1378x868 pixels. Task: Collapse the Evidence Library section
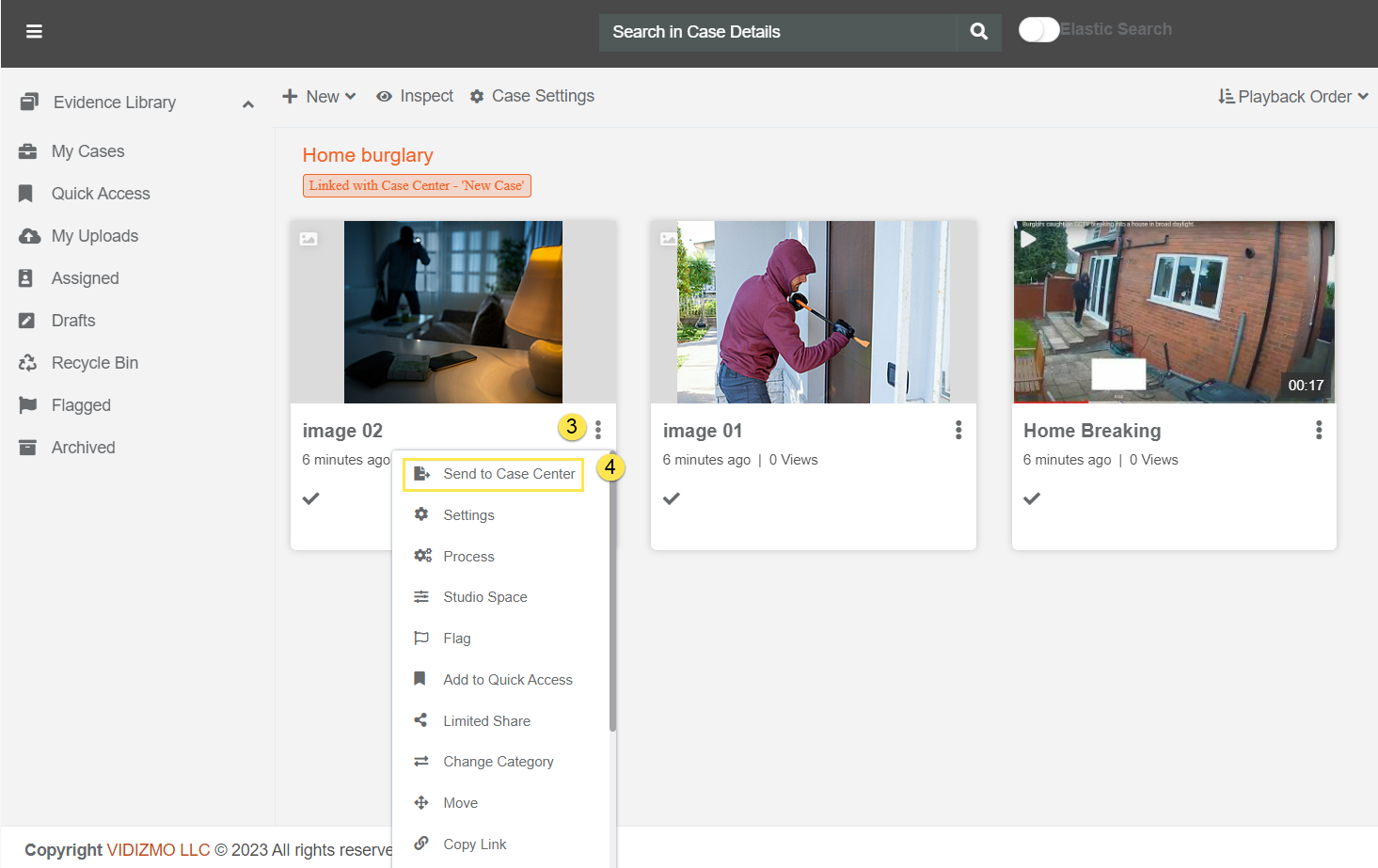tap(247, 103)
